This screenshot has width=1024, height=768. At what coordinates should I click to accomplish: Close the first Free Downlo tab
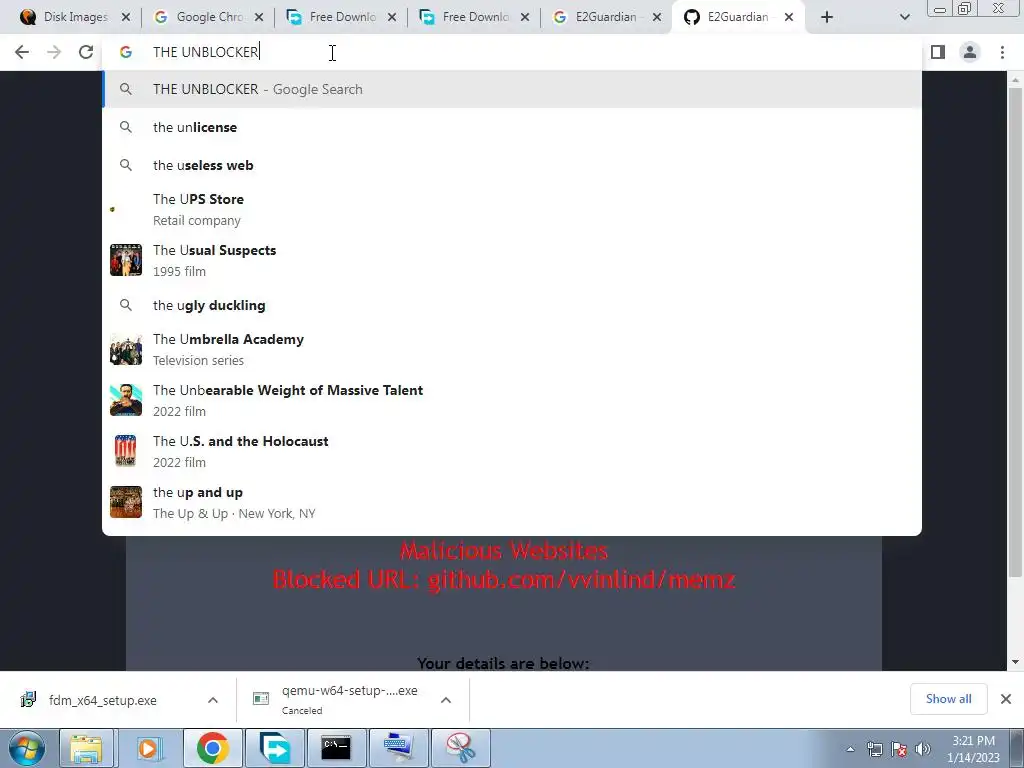392,17
